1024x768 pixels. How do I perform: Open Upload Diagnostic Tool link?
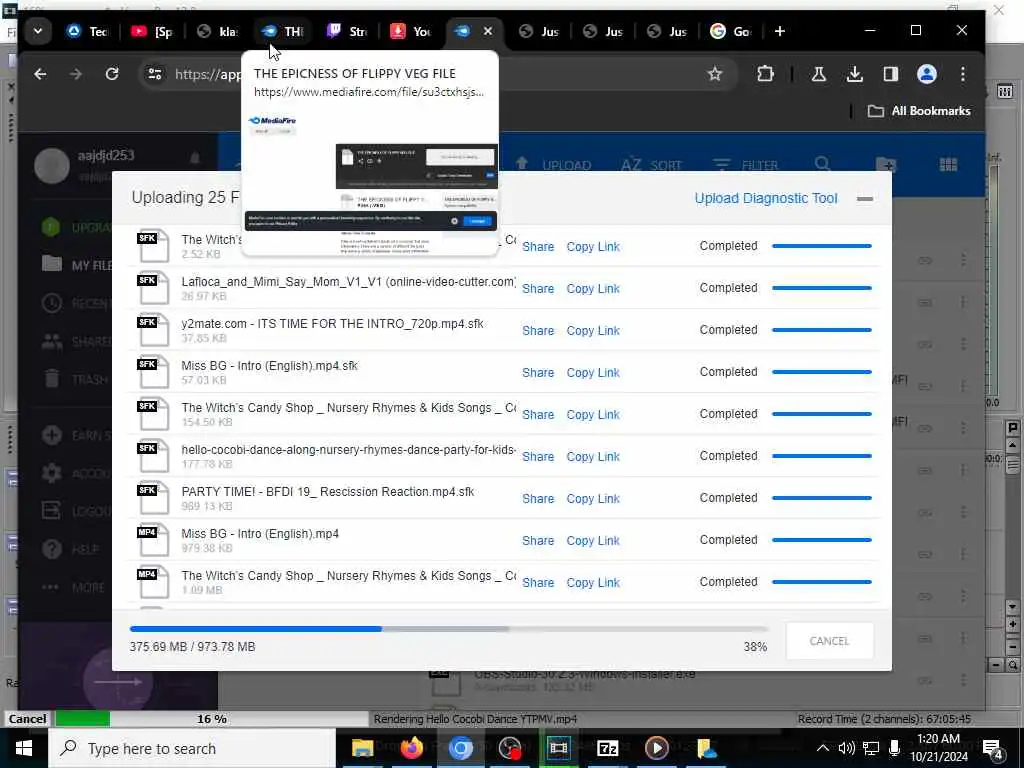pyautogui.click(x=765, y=199)
